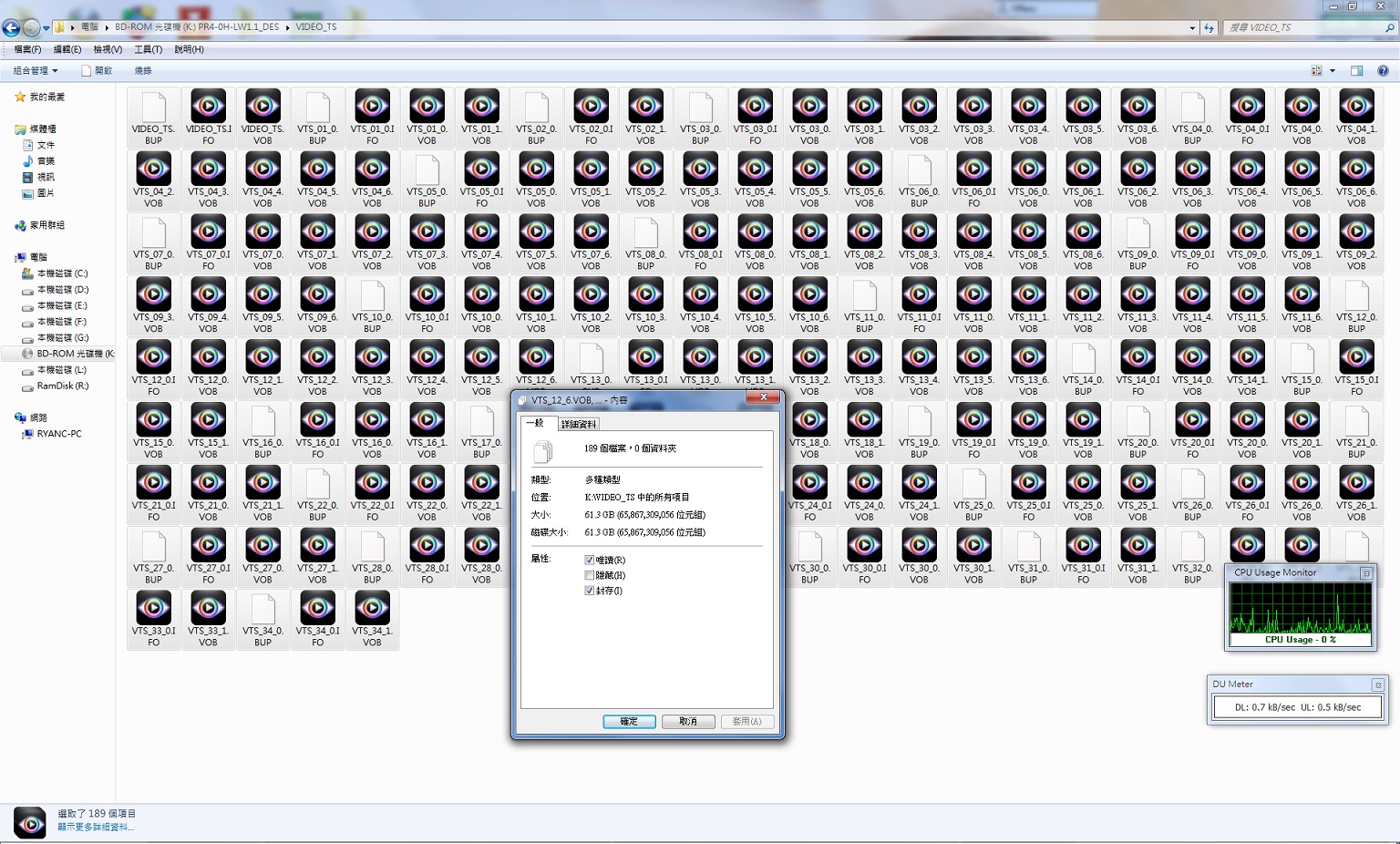Open the blue help question-mark icon
The image size is (1400, 844).
pyautogui.click(x=1383, y=70)
